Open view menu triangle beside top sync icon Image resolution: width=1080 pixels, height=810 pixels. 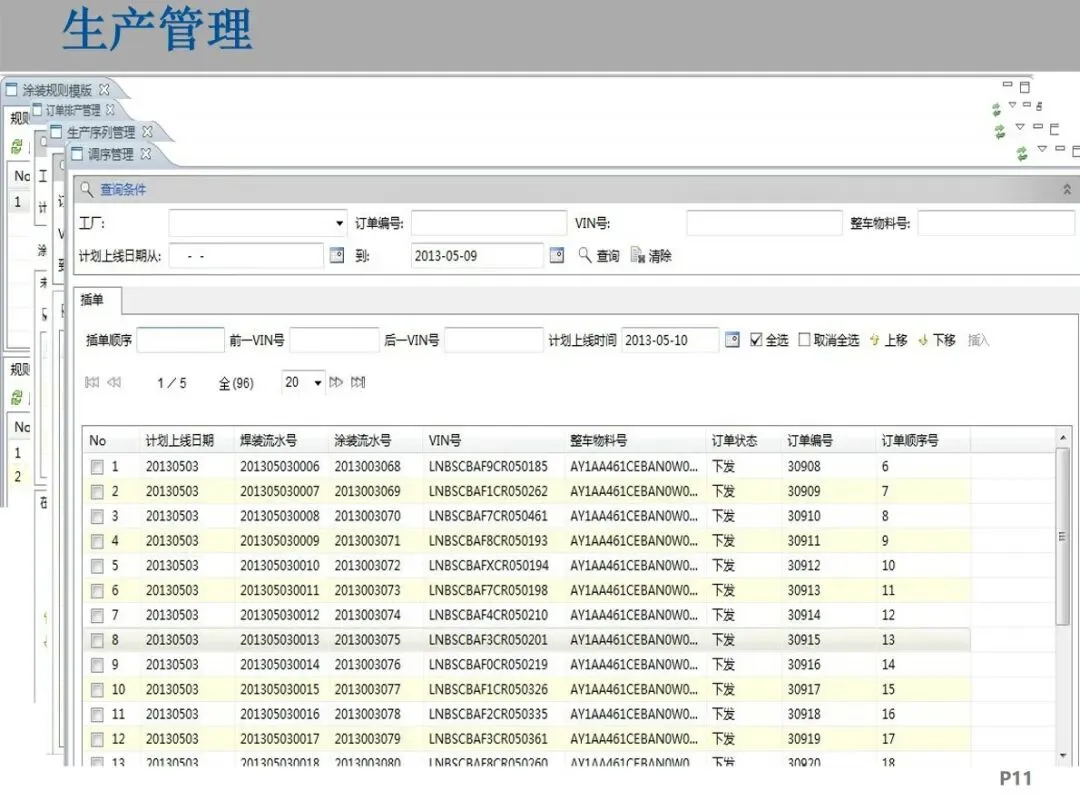(x=1012, y=105)
